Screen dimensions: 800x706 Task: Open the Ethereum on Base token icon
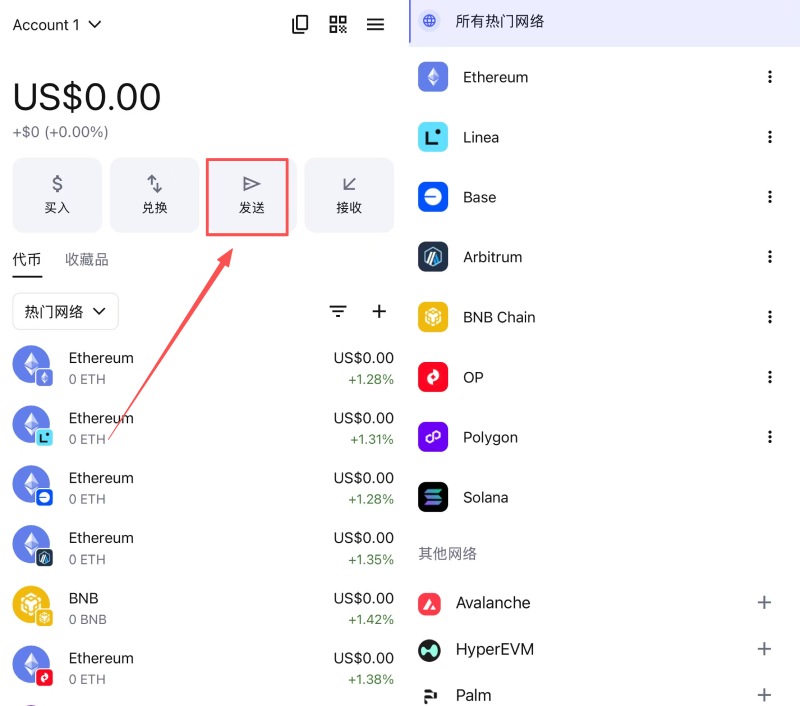(x=33, y=486)
